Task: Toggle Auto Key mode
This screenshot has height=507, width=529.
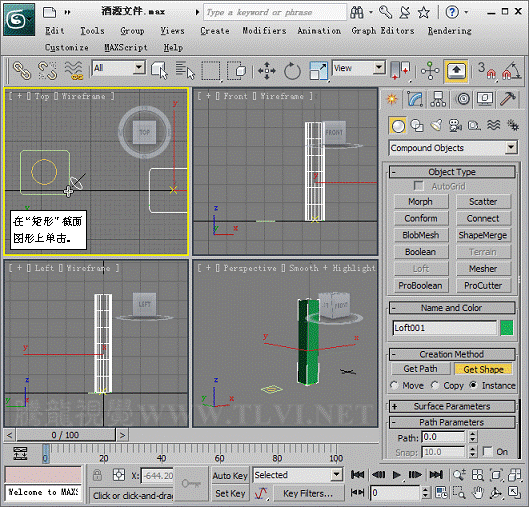Action: 230,476
